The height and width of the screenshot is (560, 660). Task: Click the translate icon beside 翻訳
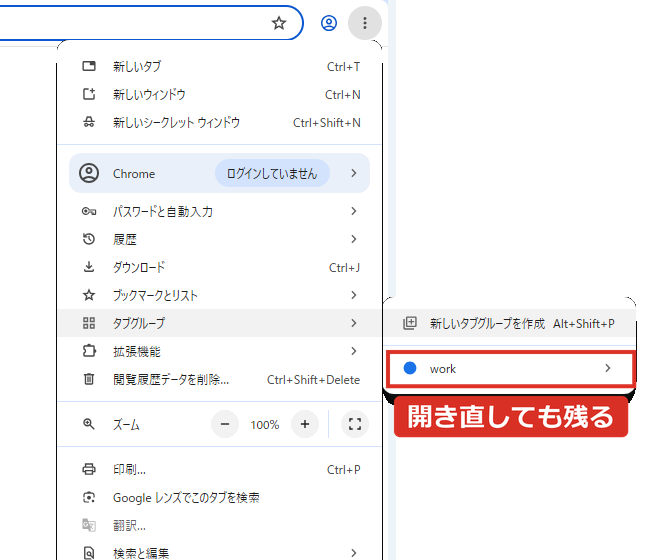pos(89,525)
